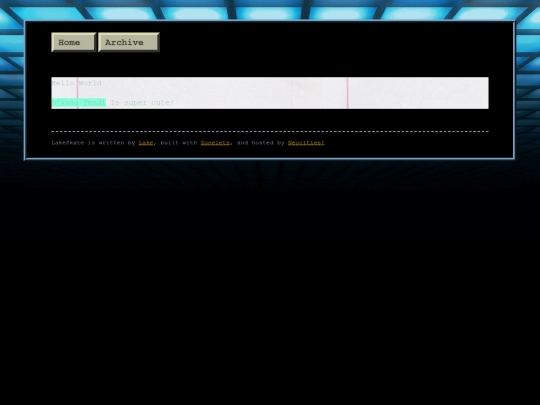Follow the Lake author link
The width and height of the screenshot is (540, 405).
[146, 143]
